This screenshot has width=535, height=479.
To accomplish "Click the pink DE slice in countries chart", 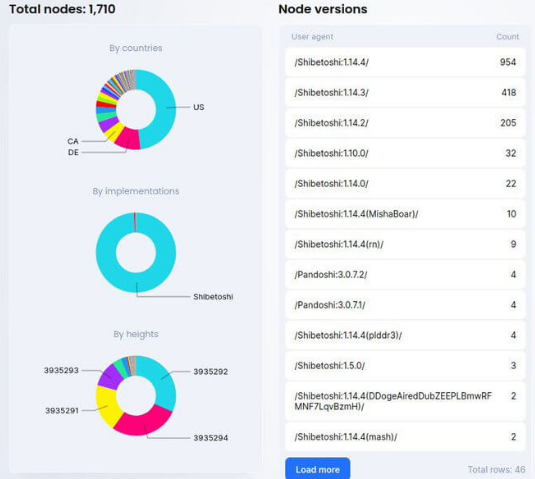I will [128, 139].
